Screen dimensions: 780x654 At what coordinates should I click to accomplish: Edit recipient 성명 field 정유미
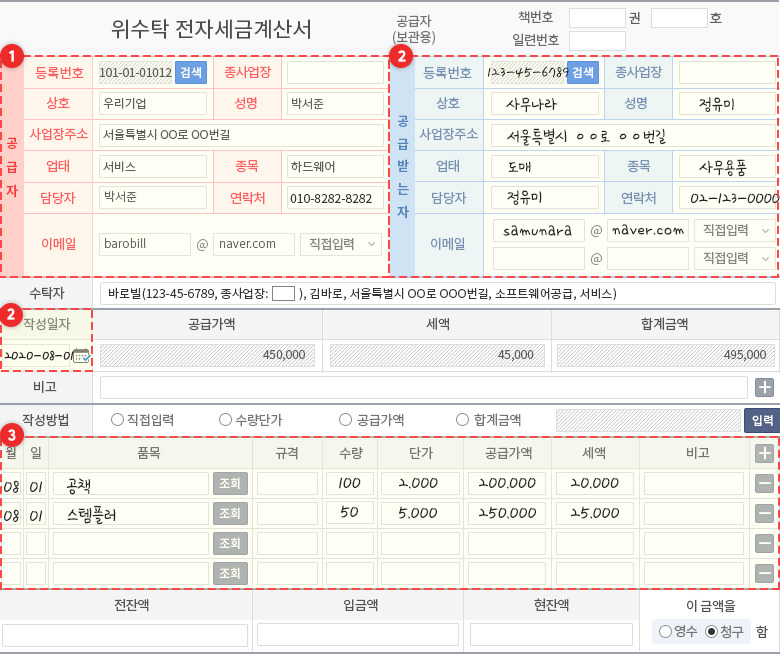[727, 103]
